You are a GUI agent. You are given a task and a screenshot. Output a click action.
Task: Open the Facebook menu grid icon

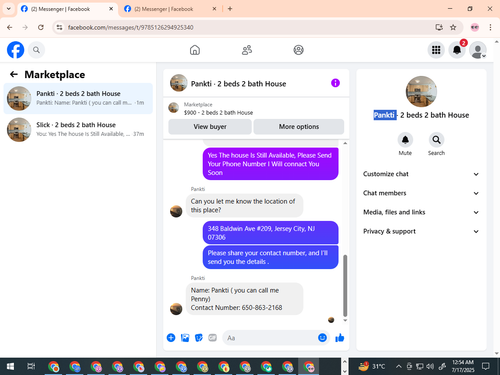[x=436, y=50]
